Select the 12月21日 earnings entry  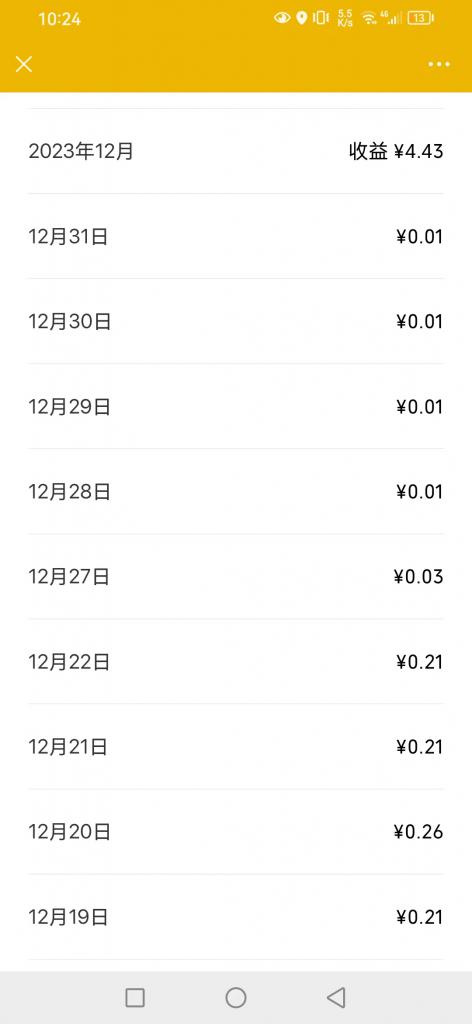236,746
